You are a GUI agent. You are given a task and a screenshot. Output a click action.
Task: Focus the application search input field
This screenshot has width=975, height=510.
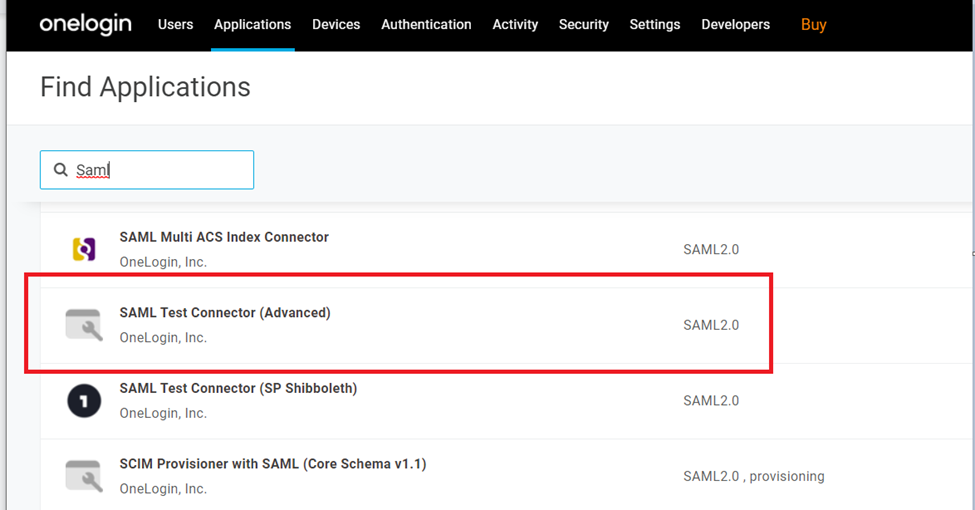(x=160, y=170)
